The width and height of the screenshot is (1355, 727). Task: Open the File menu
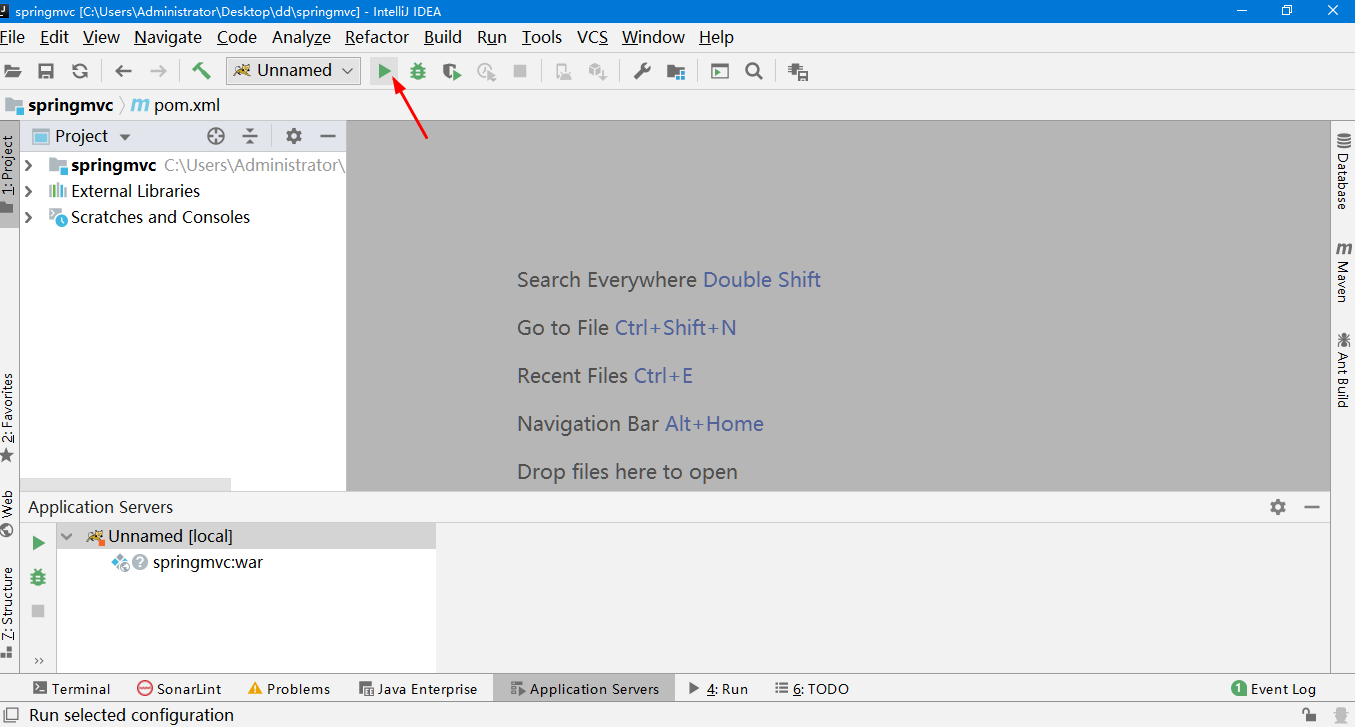point(13,37)
